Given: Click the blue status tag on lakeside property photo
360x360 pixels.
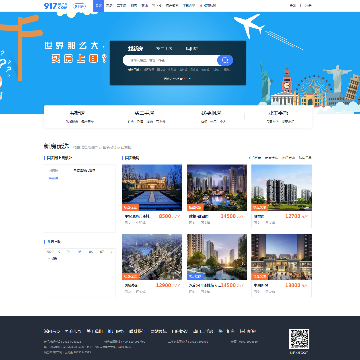Looking at the screenshot, I should pyautogui.click(x=195, y=276).
